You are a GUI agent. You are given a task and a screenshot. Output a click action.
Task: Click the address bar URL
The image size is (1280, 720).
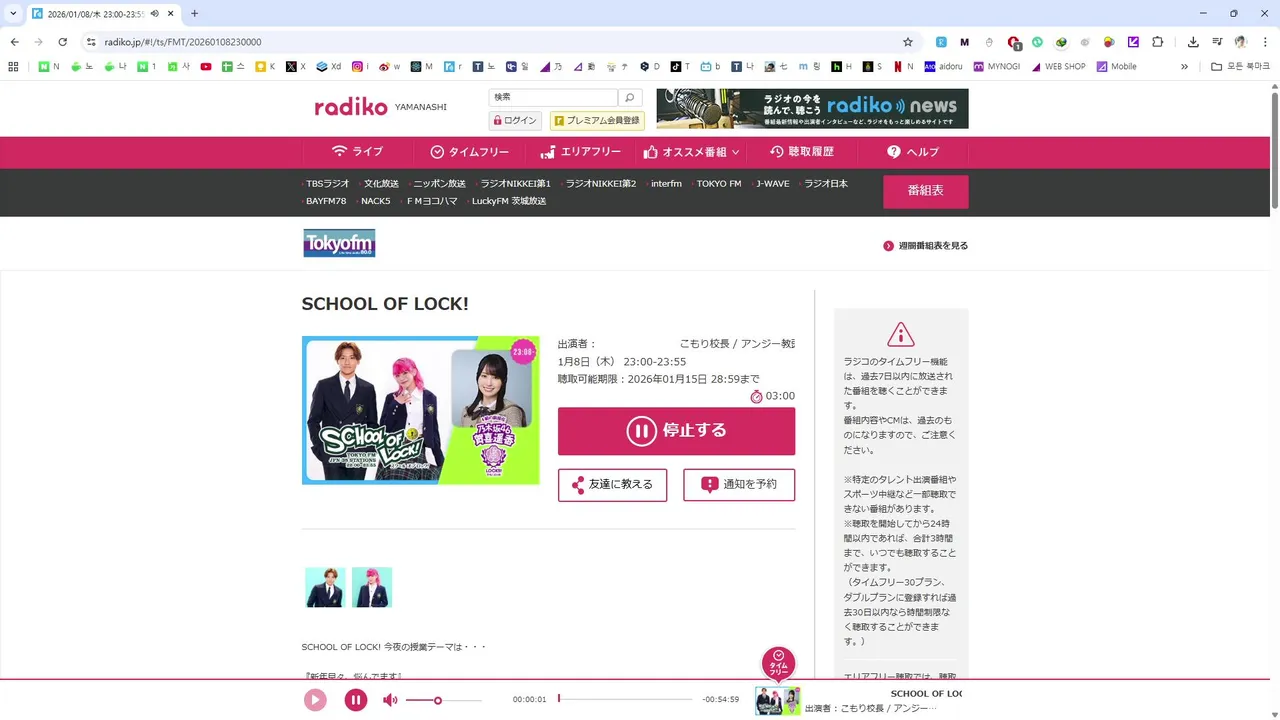point(183,42)
